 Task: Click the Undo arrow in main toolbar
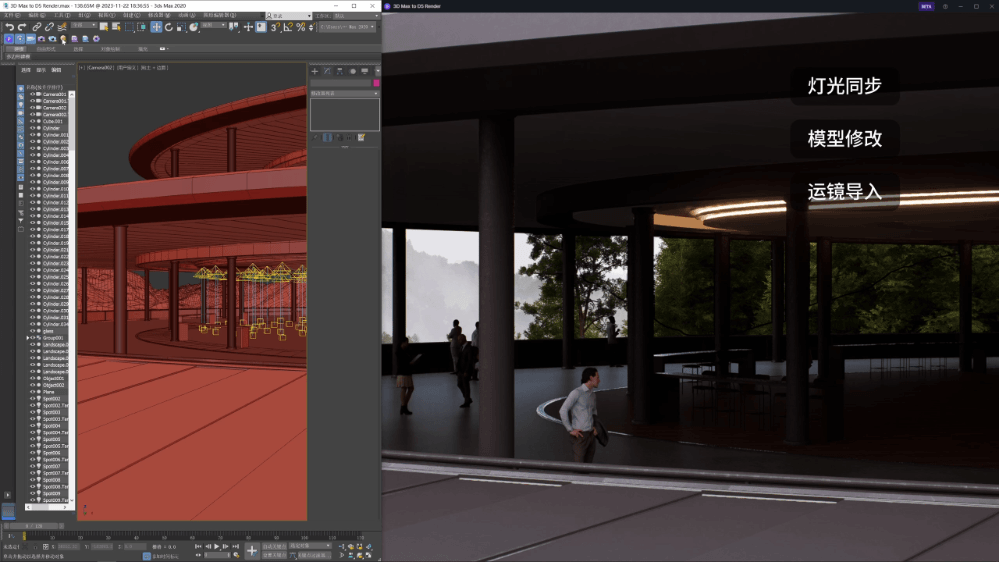[x=9, y=27]
